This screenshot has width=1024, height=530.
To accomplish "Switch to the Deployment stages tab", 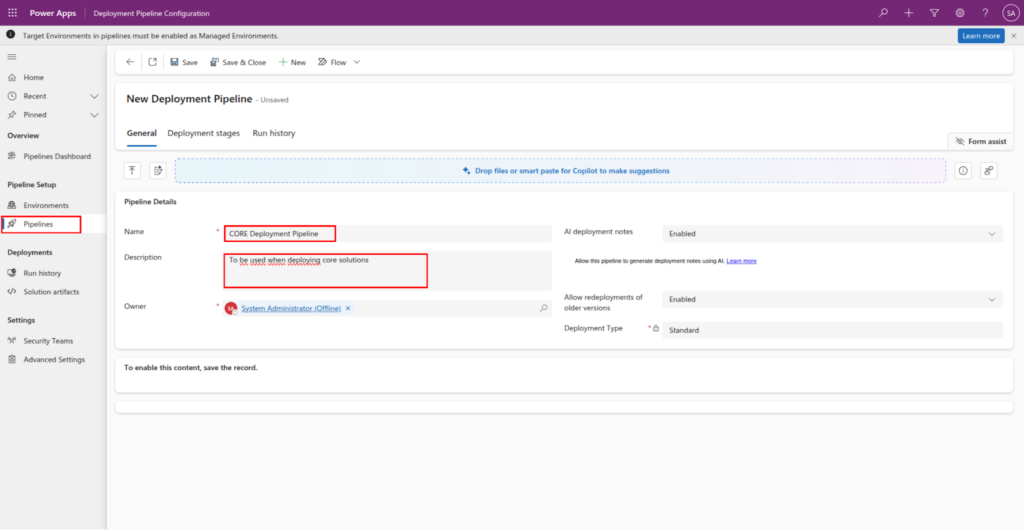I will [203, 133].
